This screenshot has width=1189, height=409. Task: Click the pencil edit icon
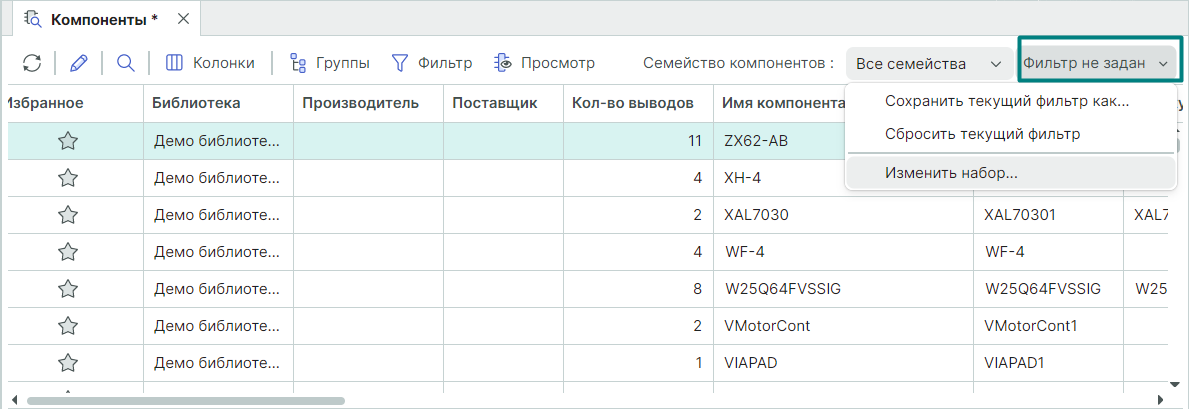click(x=79, y=63)
